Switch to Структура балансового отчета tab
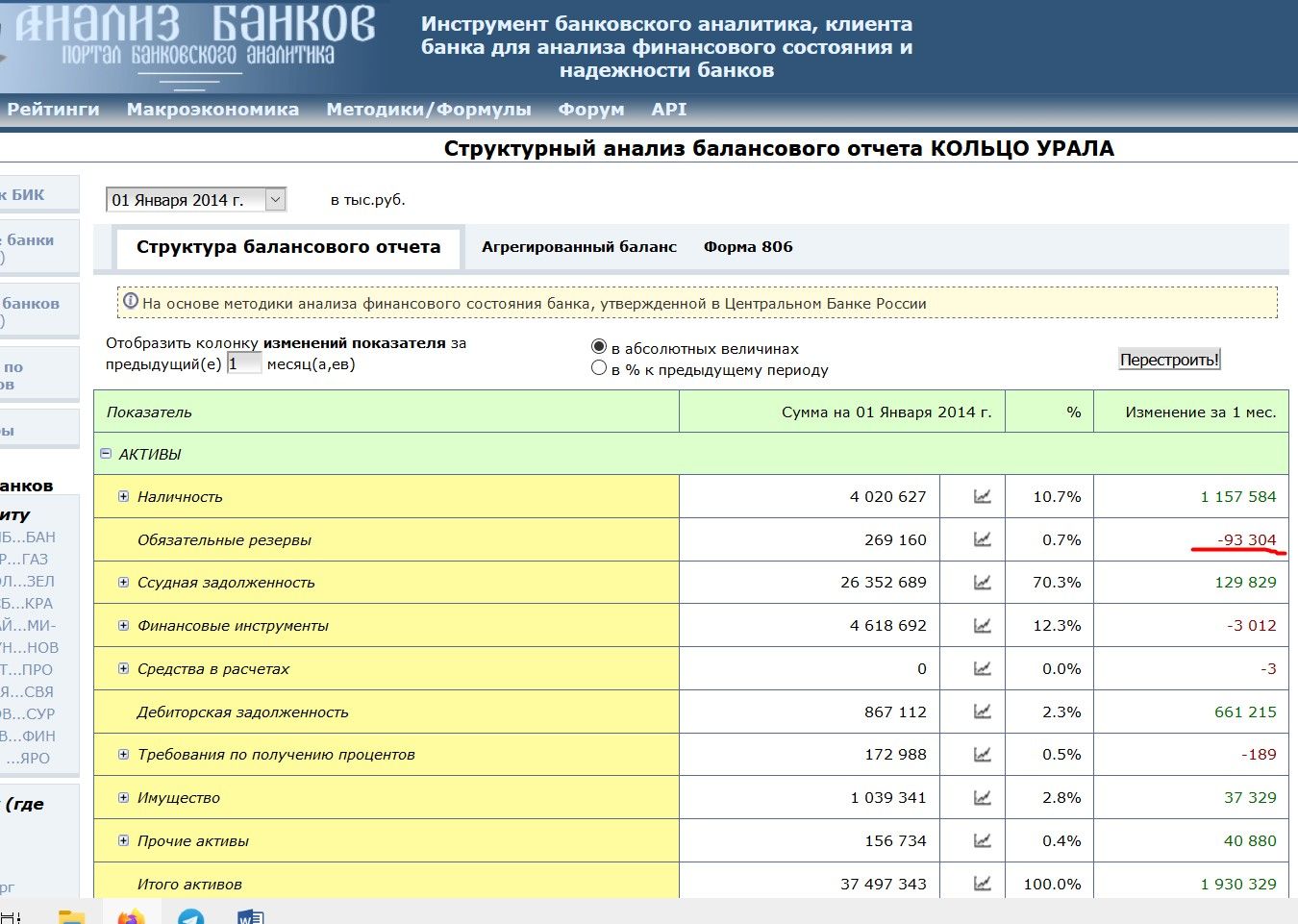This screenshot has width=1298, height=924. (288, 247)
